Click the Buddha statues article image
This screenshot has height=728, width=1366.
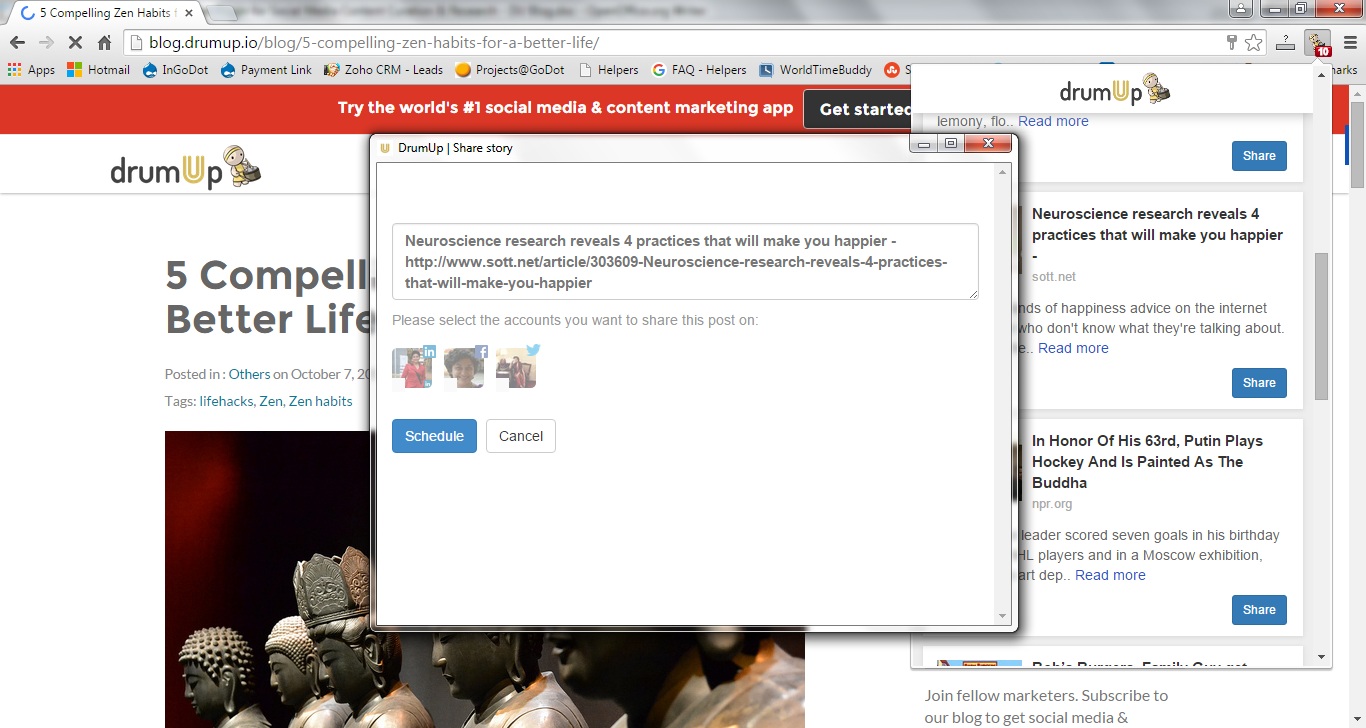(x=485, y=579)
